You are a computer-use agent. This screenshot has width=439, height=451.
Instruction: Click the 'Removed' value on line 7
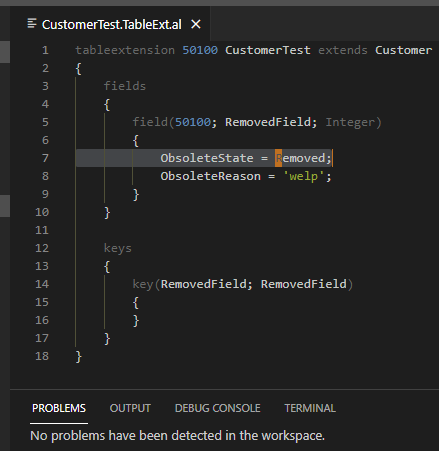point(300,158)
